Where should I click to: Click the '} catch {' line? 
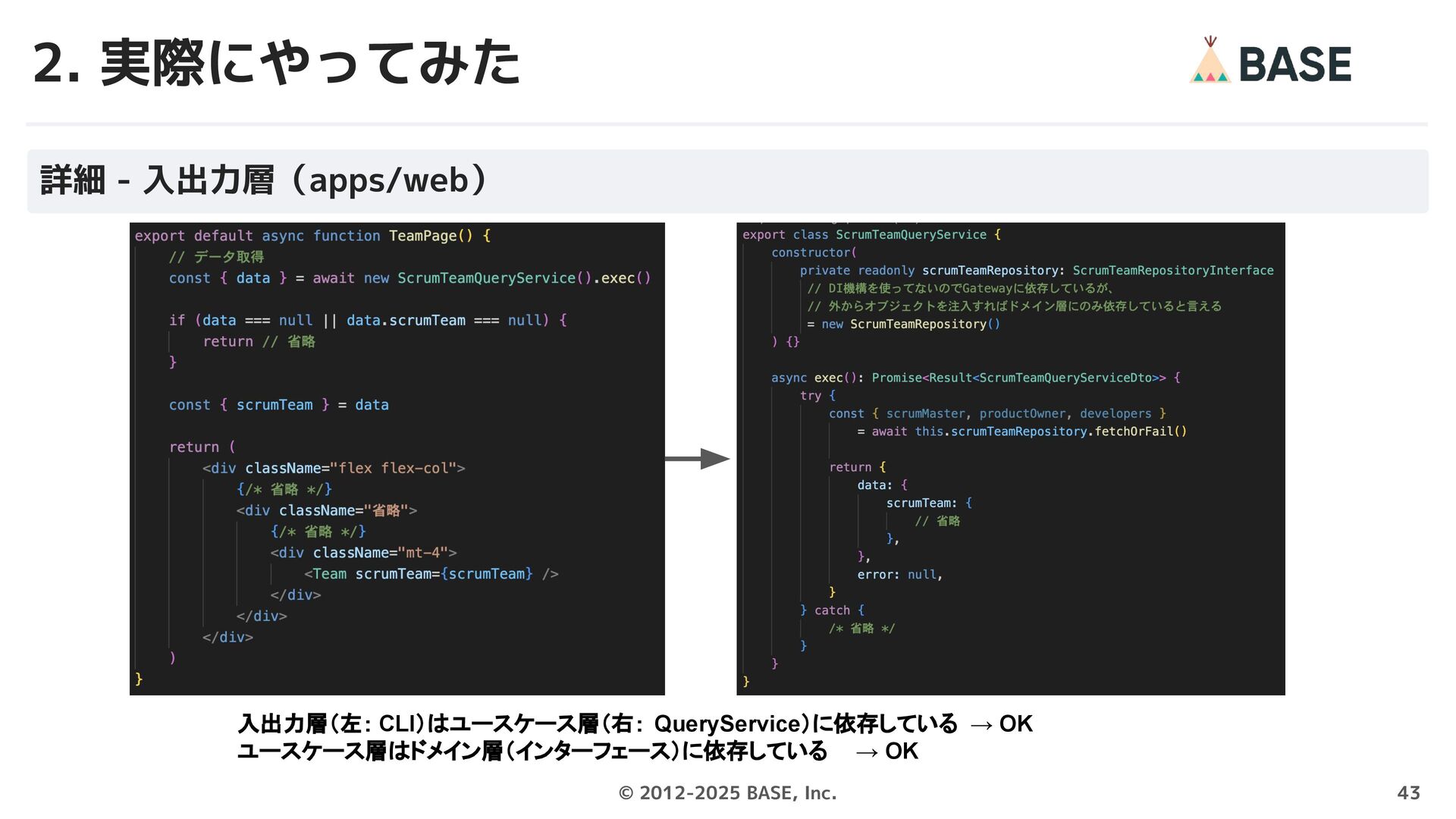(832, 610)
